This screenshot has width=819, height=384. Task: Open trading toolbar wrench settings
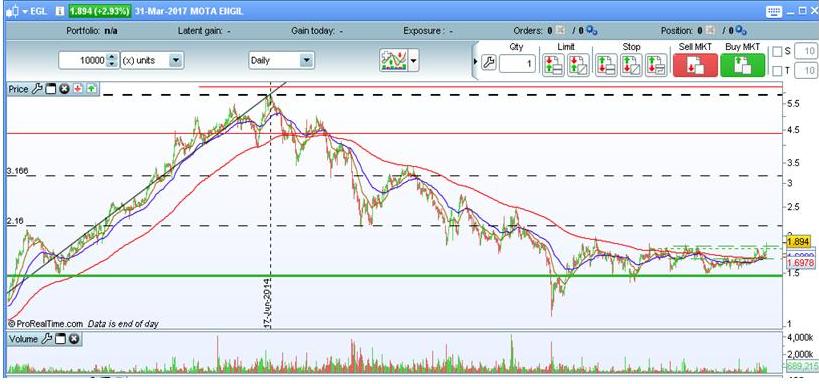[x=488, y=63]
